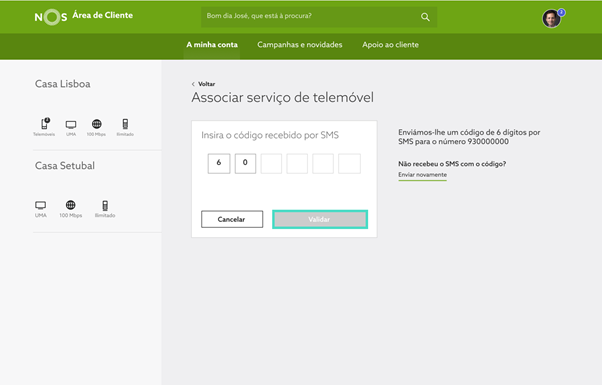The height and width of the screenshot is (385, 602).
Task: Open the Campanhas e novidades tab
Action: click(299, 45)
